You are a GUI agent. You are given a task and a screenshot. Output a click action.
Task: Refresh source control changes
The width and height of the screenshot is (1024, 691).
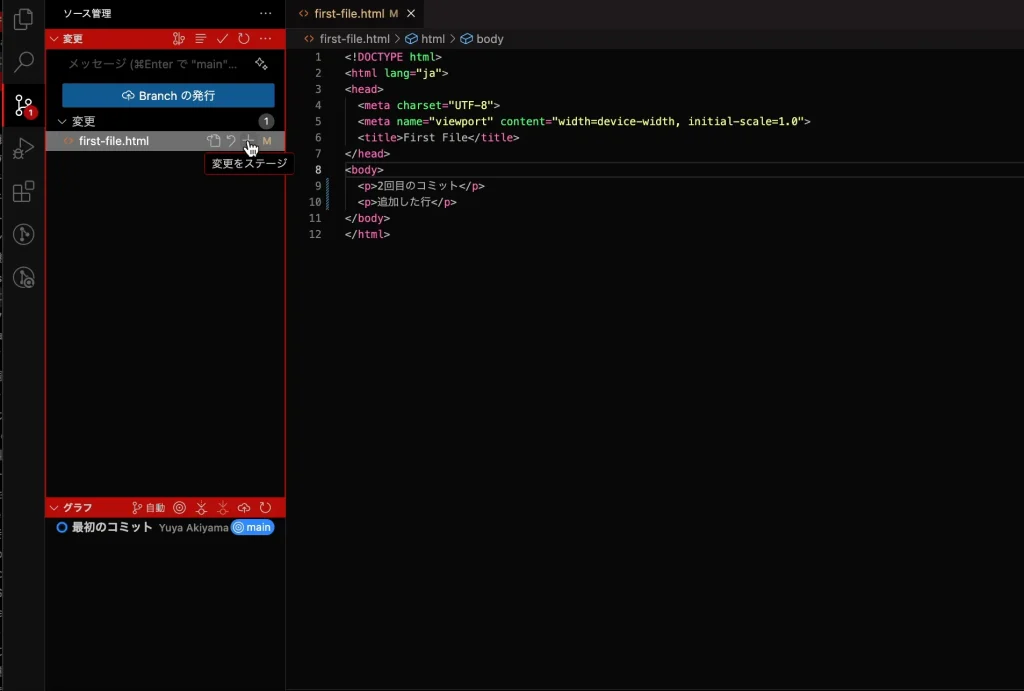coord(244,39)
